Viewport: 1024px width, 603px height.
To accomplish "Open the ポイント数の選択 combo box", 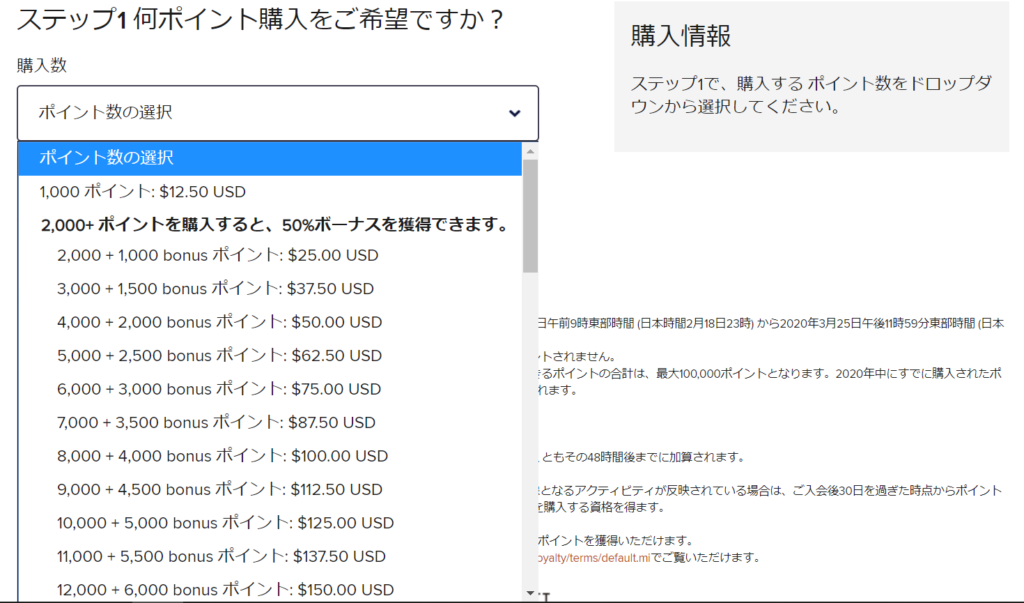I will pos(277,113).
